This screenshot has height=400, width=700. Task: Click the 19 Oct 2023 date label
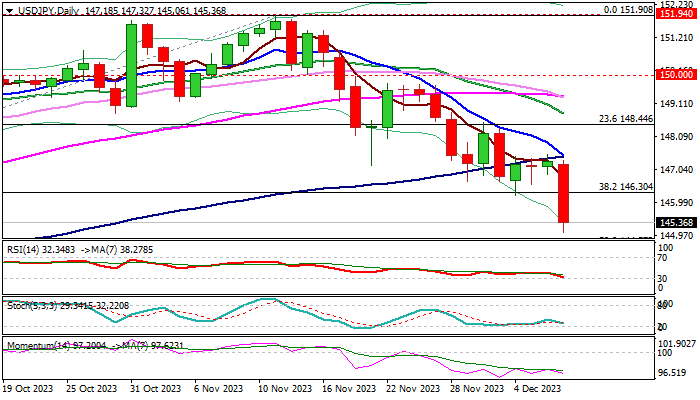(x=28, y=389)
